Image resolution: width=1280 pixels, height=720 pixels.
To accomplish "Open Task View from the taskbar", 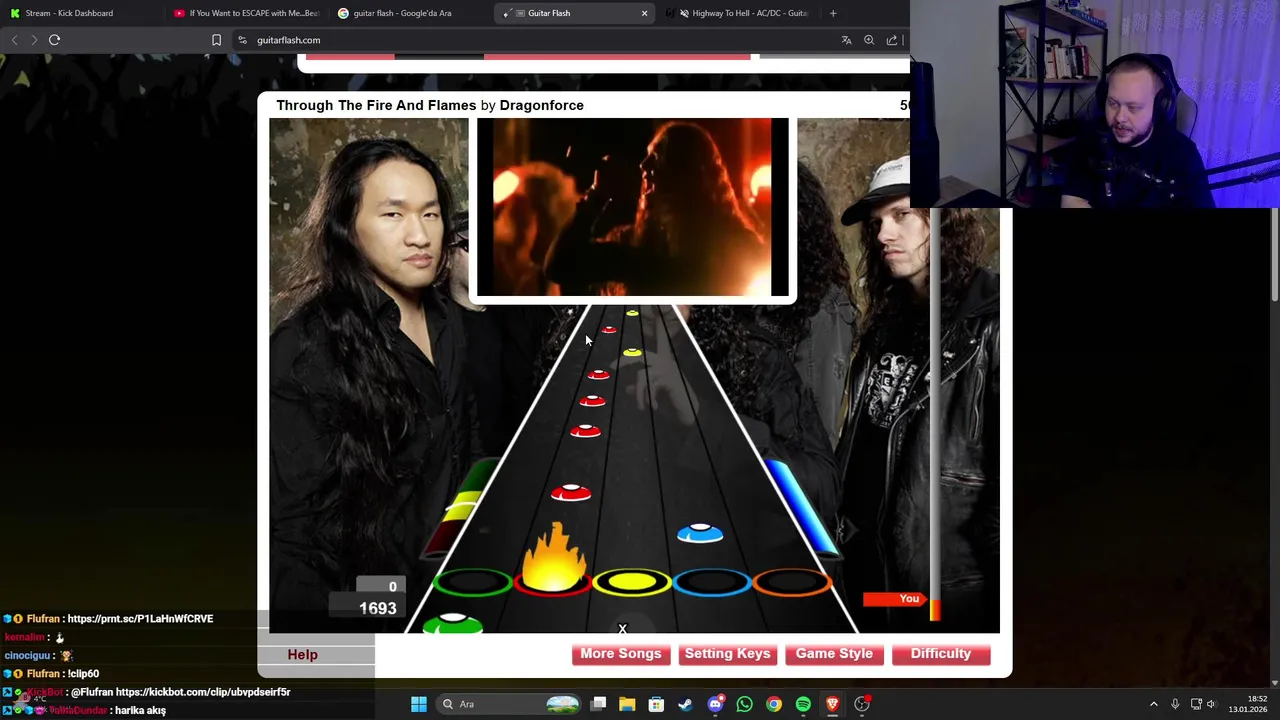I will [x=598, y=704].
